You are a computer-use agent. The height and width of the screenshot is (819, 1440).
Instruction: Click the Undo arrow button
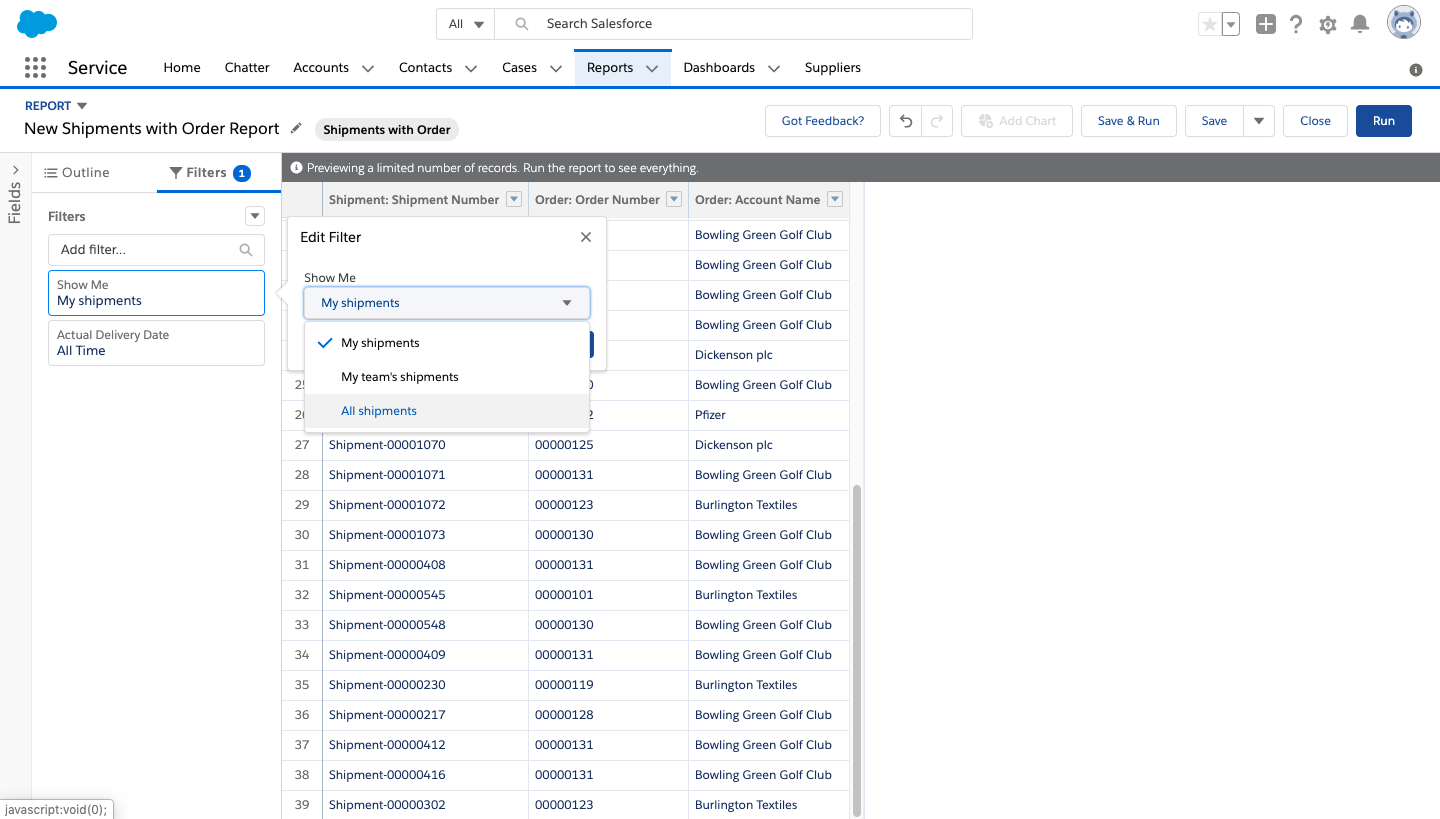point(906,121)
